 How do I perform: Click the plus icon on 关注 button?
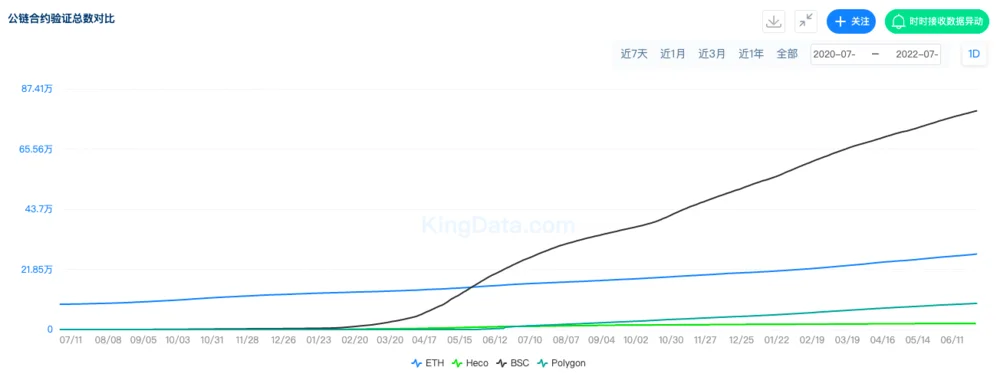pos(841,22)
